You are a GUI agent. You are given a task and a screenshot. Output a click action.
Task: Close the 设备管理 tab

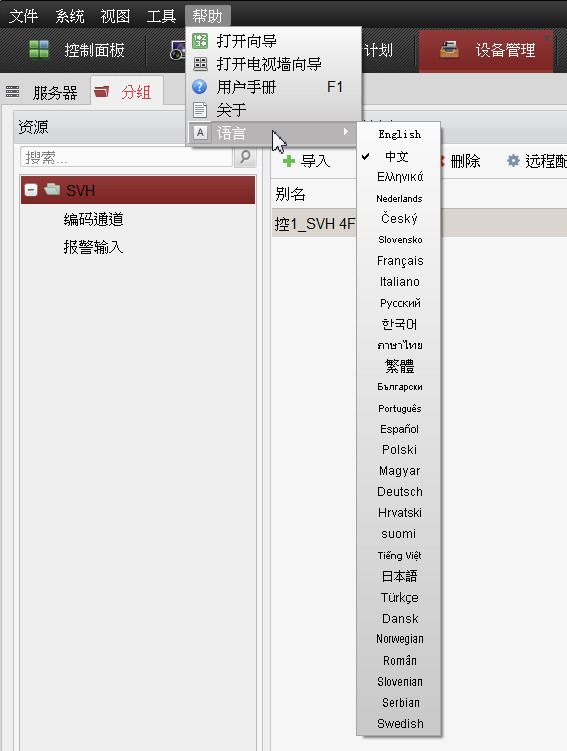[x=547, y=37]
